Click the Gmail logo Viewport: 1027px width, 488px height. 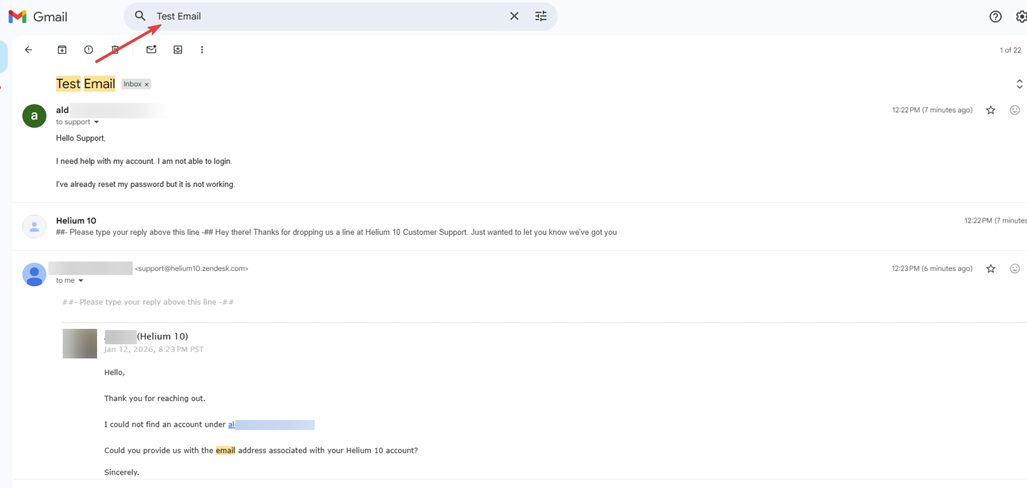coord(38,17)
